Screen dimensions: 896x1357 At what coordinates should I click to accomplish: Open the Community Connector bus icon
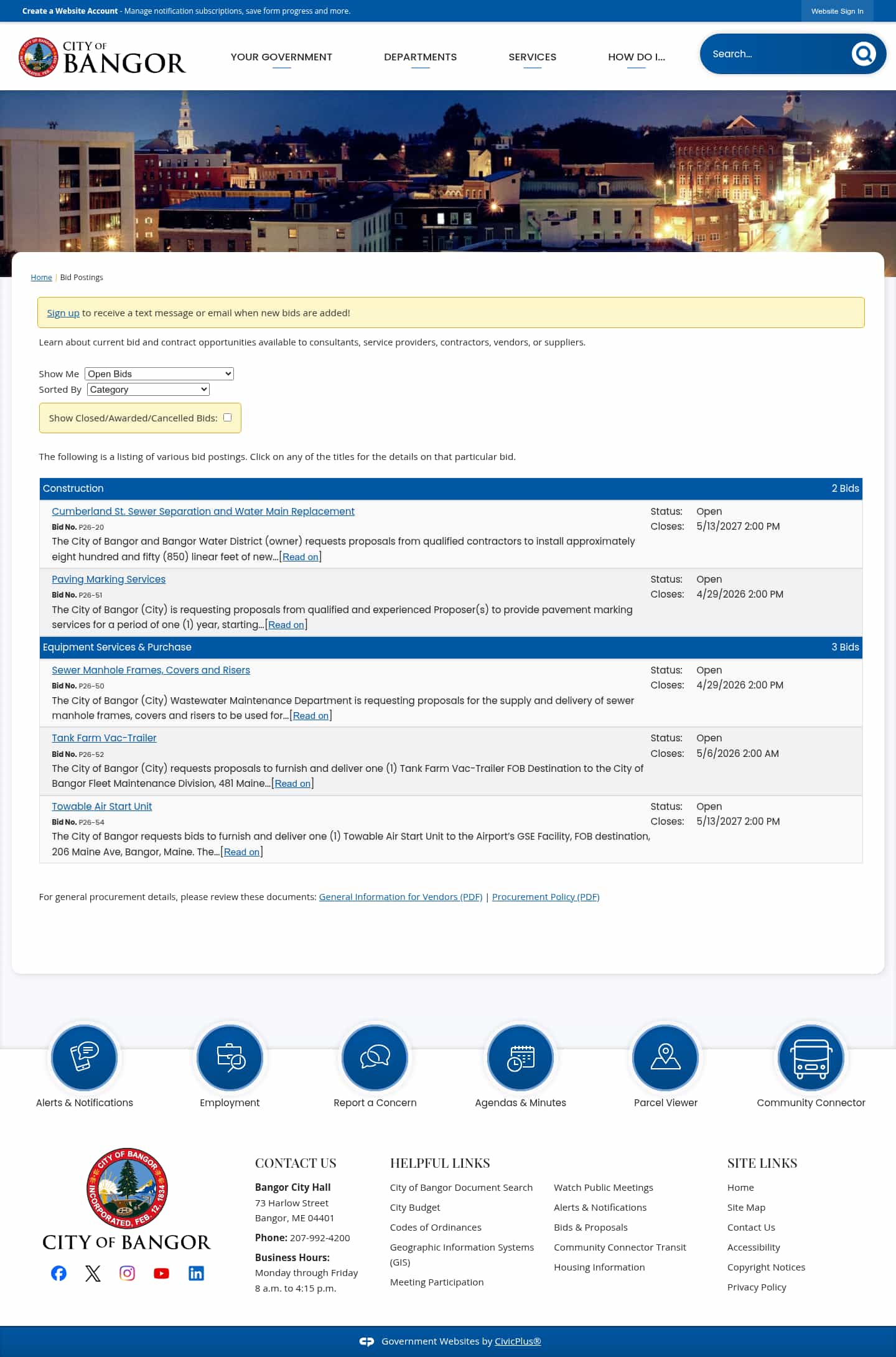click(811, 1057)
